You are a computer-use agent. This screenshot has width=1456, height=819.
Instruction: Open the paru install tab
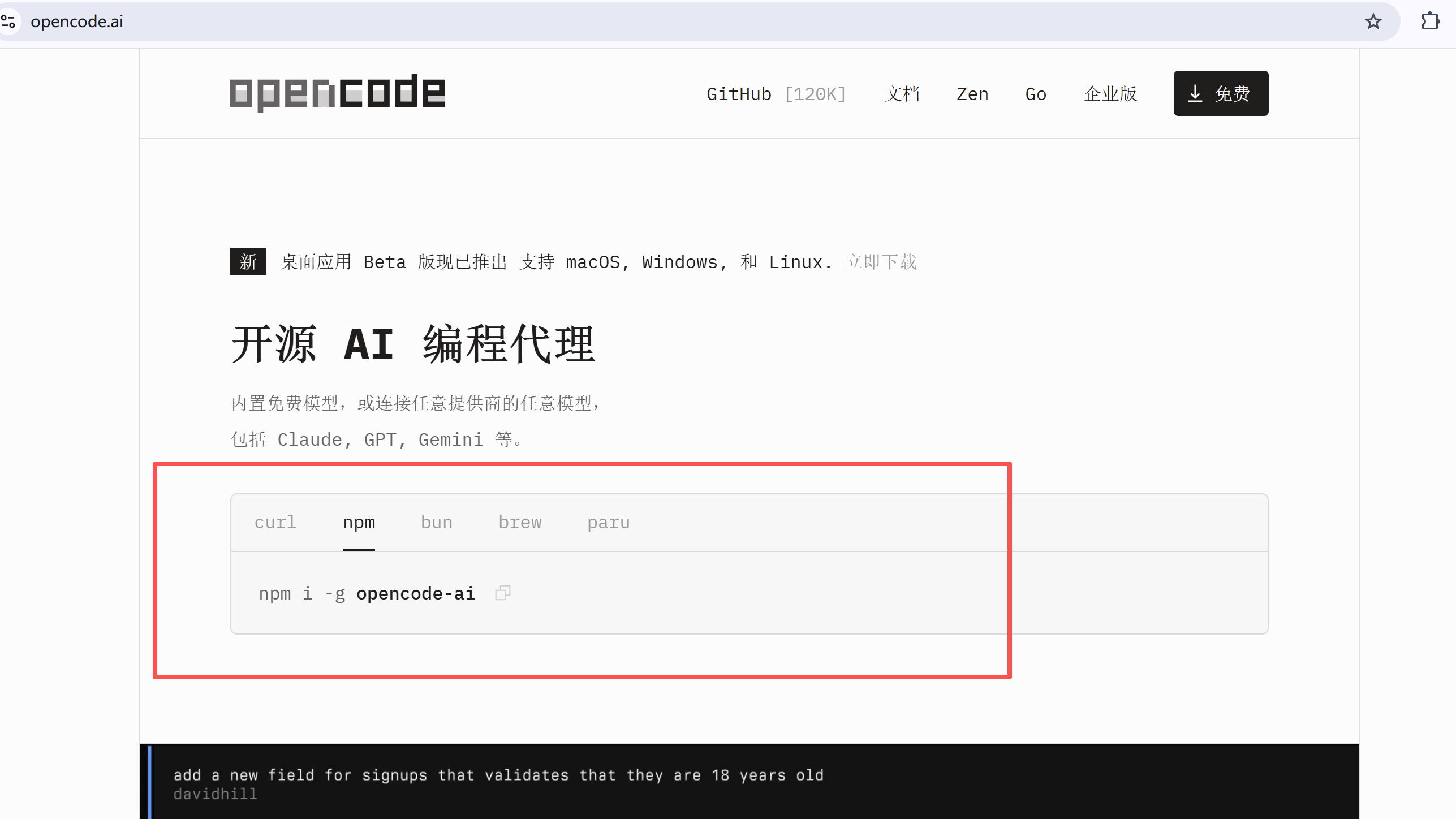608,522
